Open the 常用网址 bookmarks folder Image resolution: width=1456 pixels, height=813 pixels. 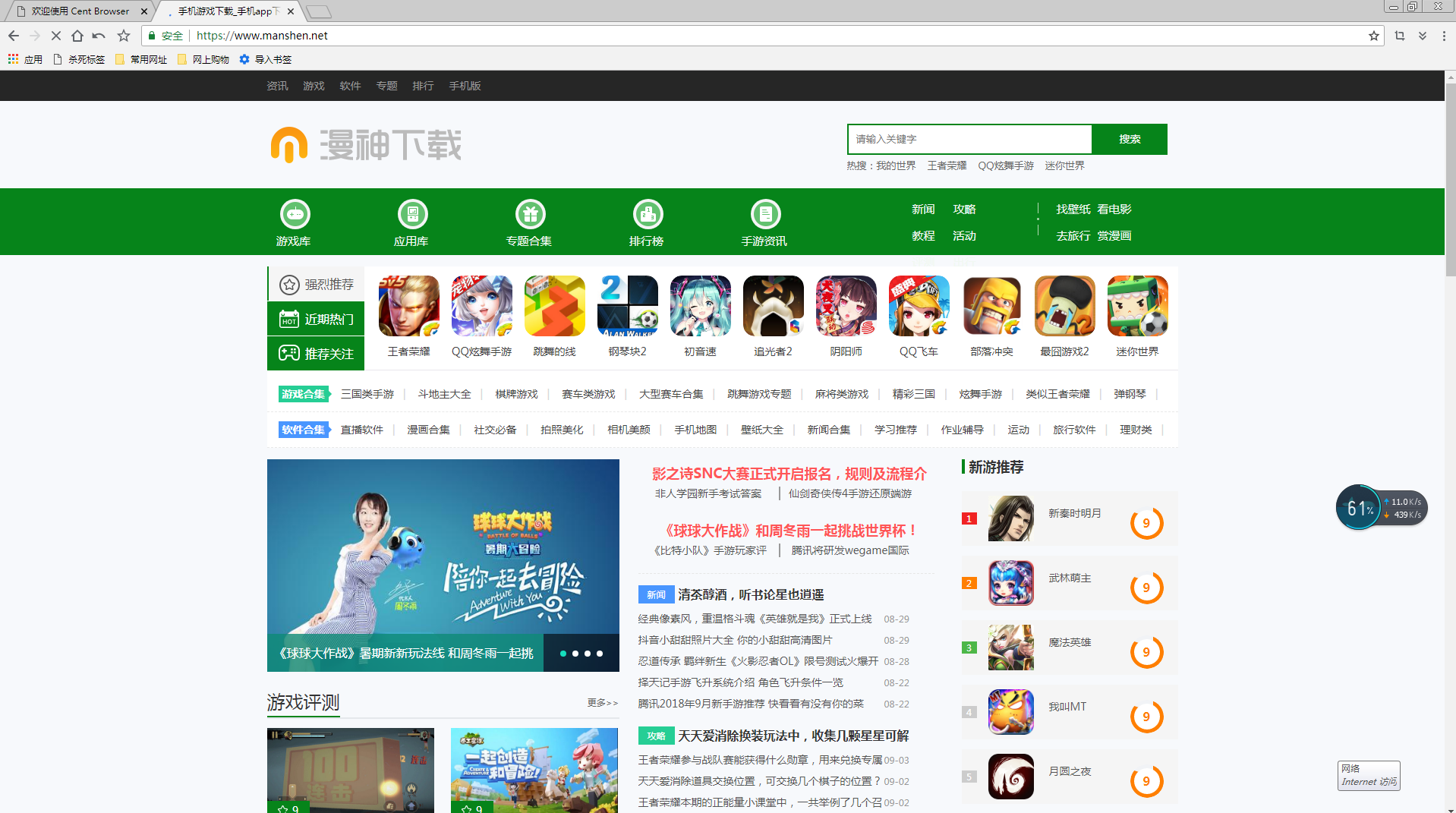[141, 59]
